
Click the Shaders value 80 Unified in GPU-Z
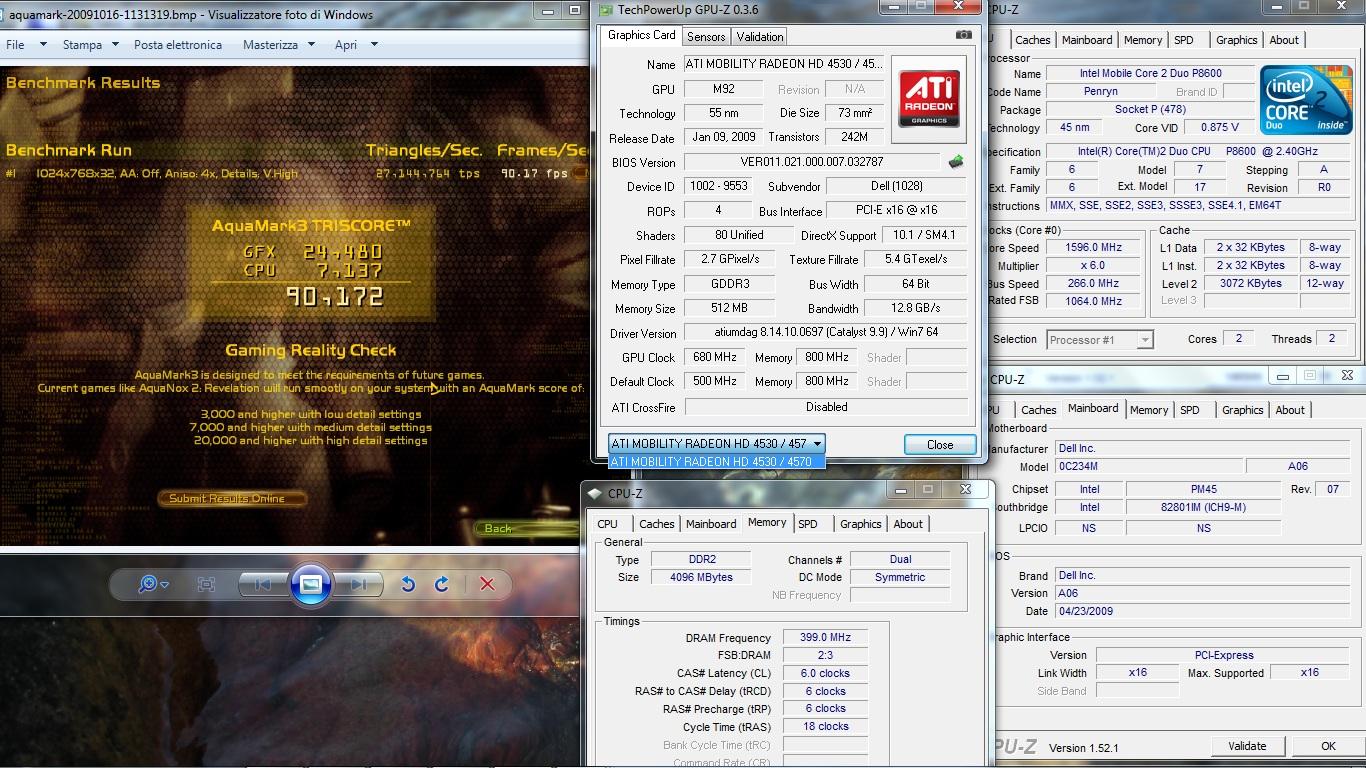tap(739, 235)
